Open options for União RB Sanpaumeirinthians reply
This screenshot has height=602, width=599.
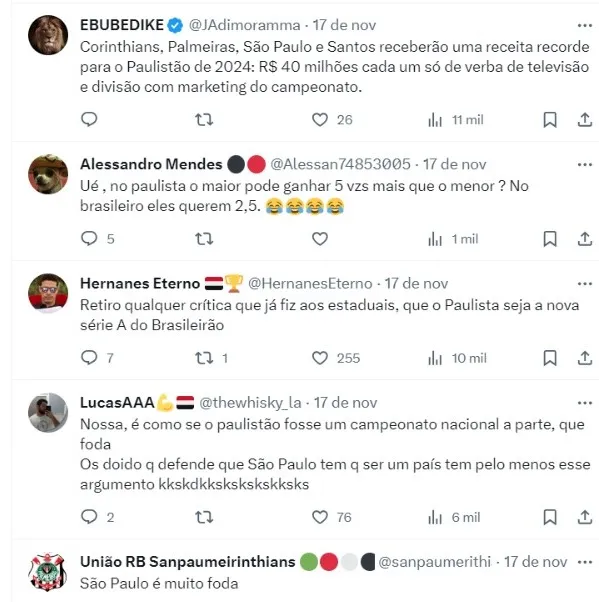tap(585, 562)
